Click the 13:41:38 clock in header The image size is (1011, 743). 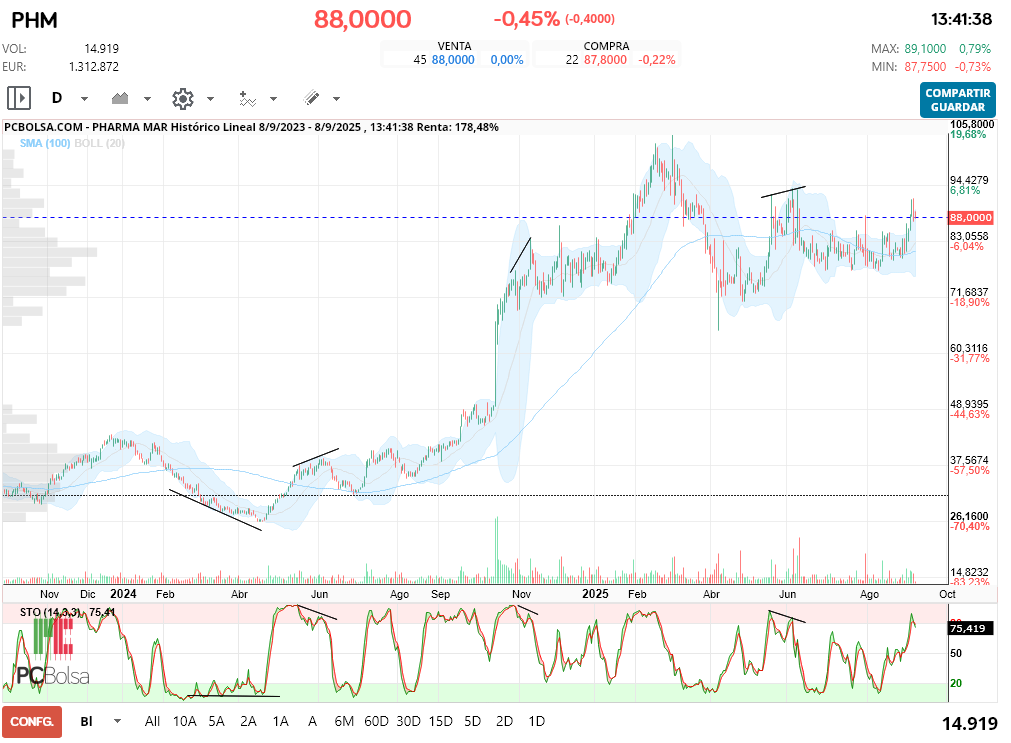point(961,19)
